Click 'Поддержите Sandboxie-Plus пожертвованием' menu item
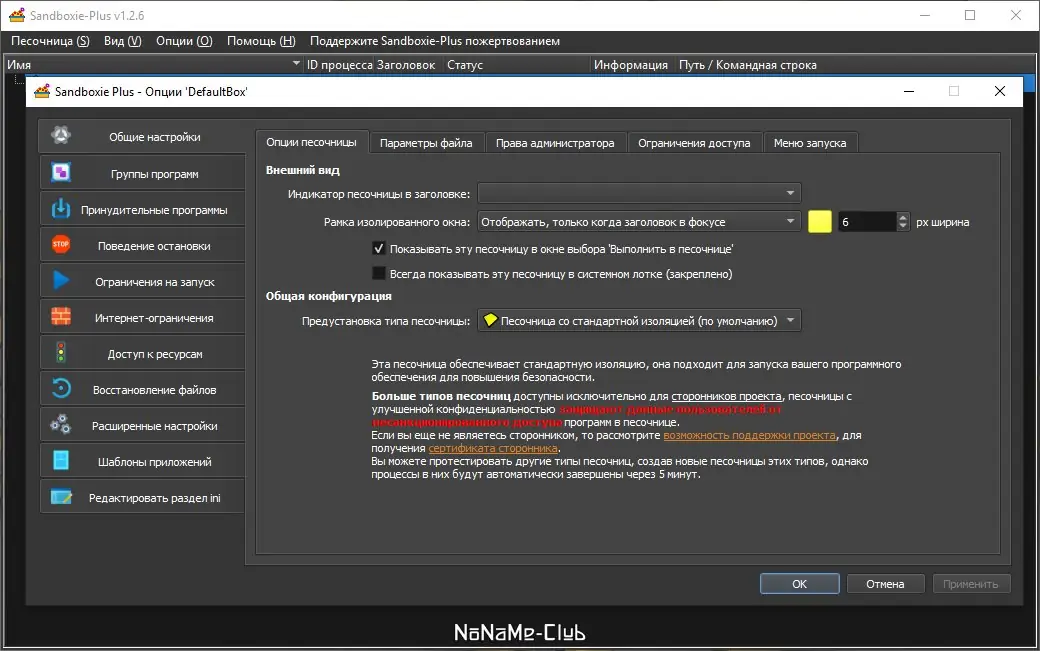 pos(435,41)
